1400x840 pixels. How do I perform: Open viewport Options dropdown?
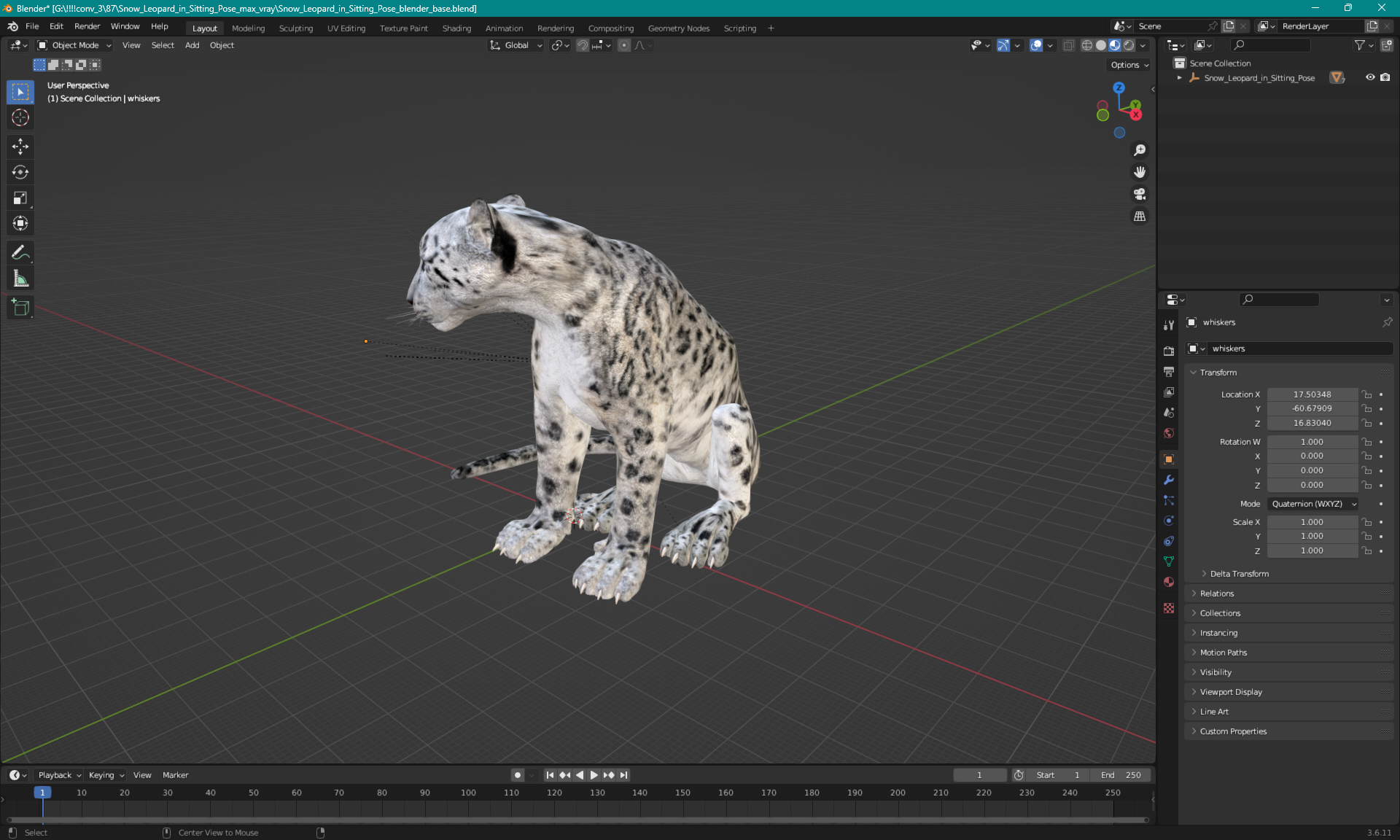coord(1129,65)
